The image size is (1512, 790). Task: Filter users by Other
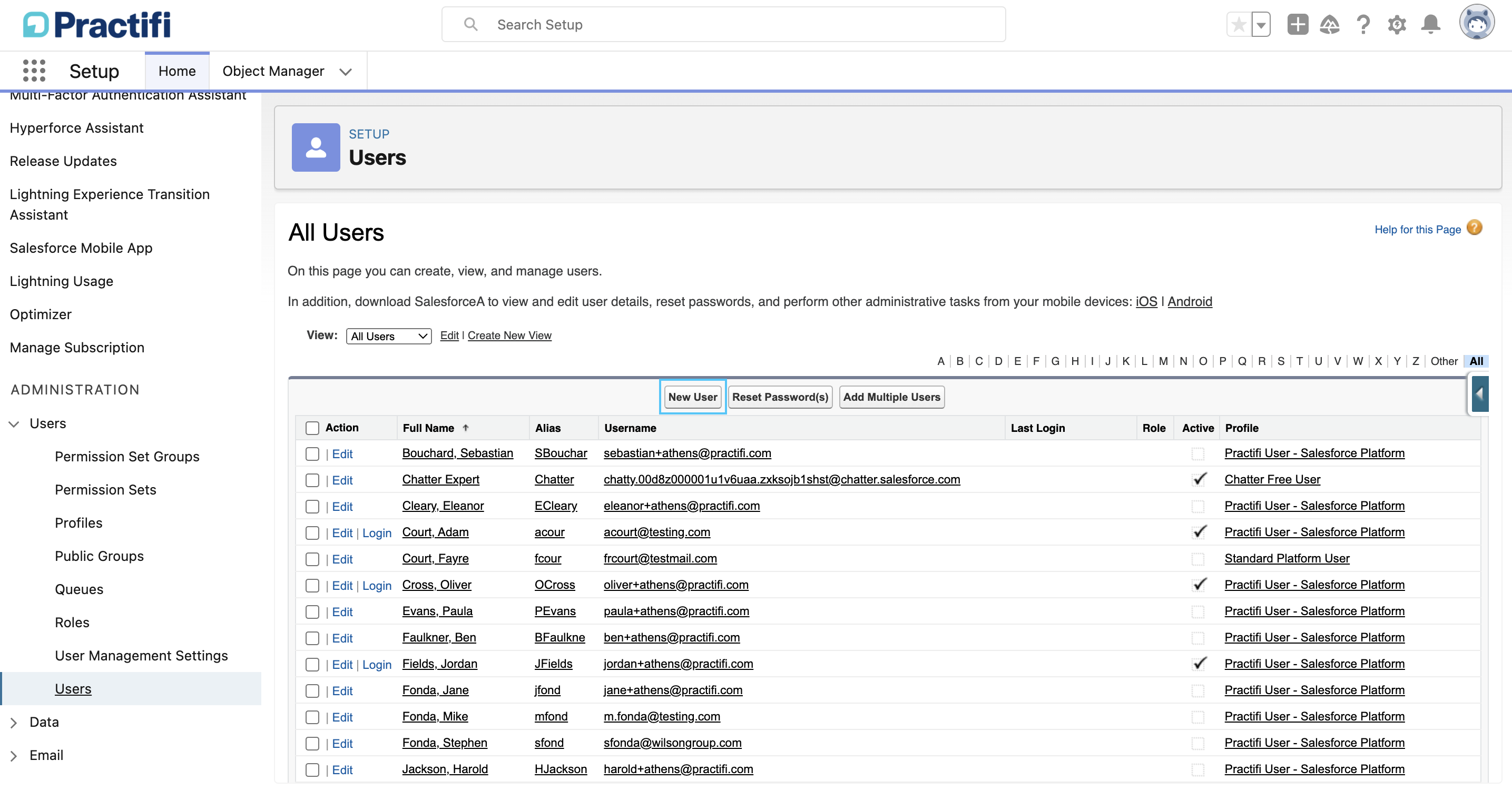[1444, 361]
